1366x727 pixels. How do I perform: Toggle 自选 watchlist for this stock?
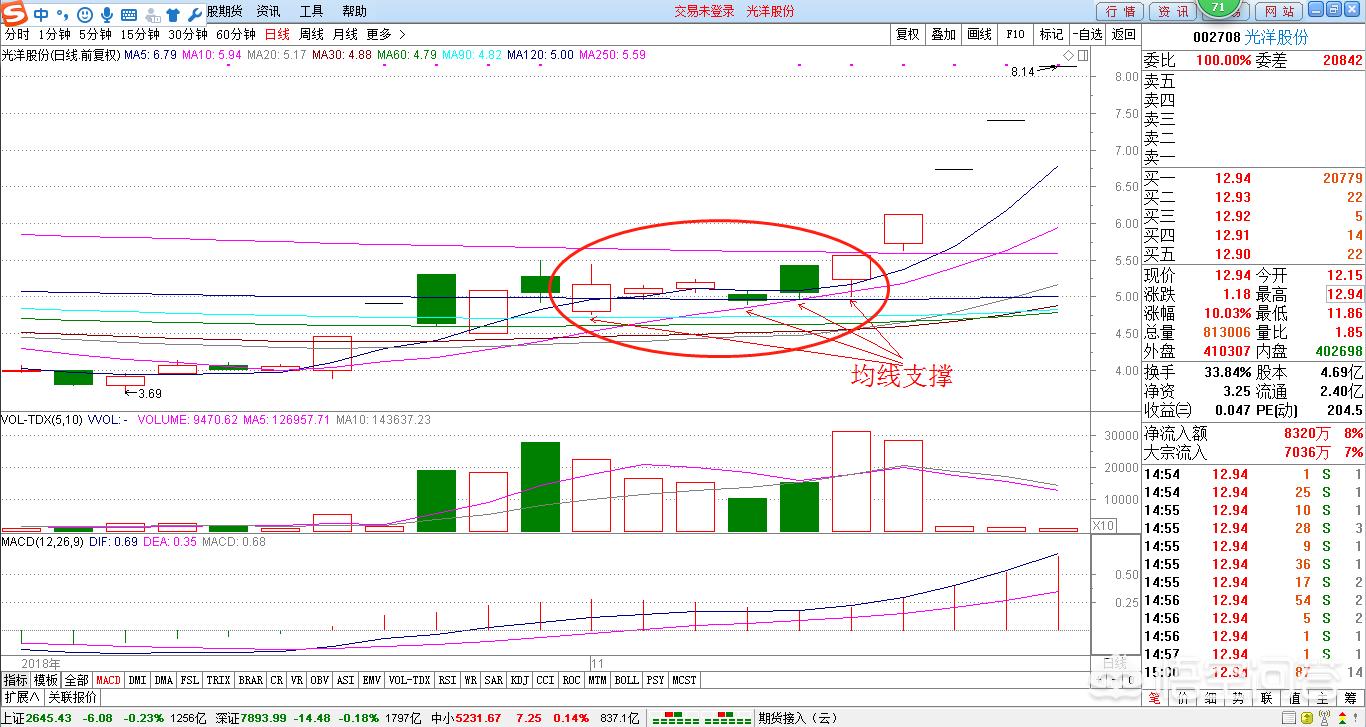click(x=1088, y=34)
